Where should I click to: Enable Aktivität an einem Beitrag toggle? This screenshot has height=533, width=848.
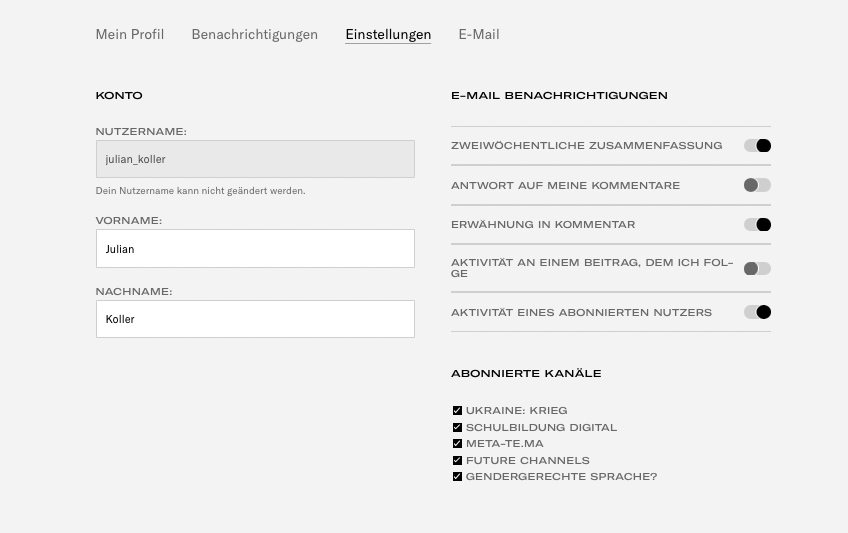click(x=757, y=269)
